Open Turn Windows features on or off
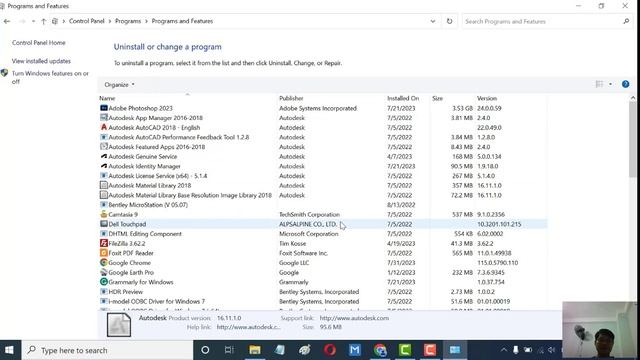Viewport: 640px width, 360px height. coord(50,77)
